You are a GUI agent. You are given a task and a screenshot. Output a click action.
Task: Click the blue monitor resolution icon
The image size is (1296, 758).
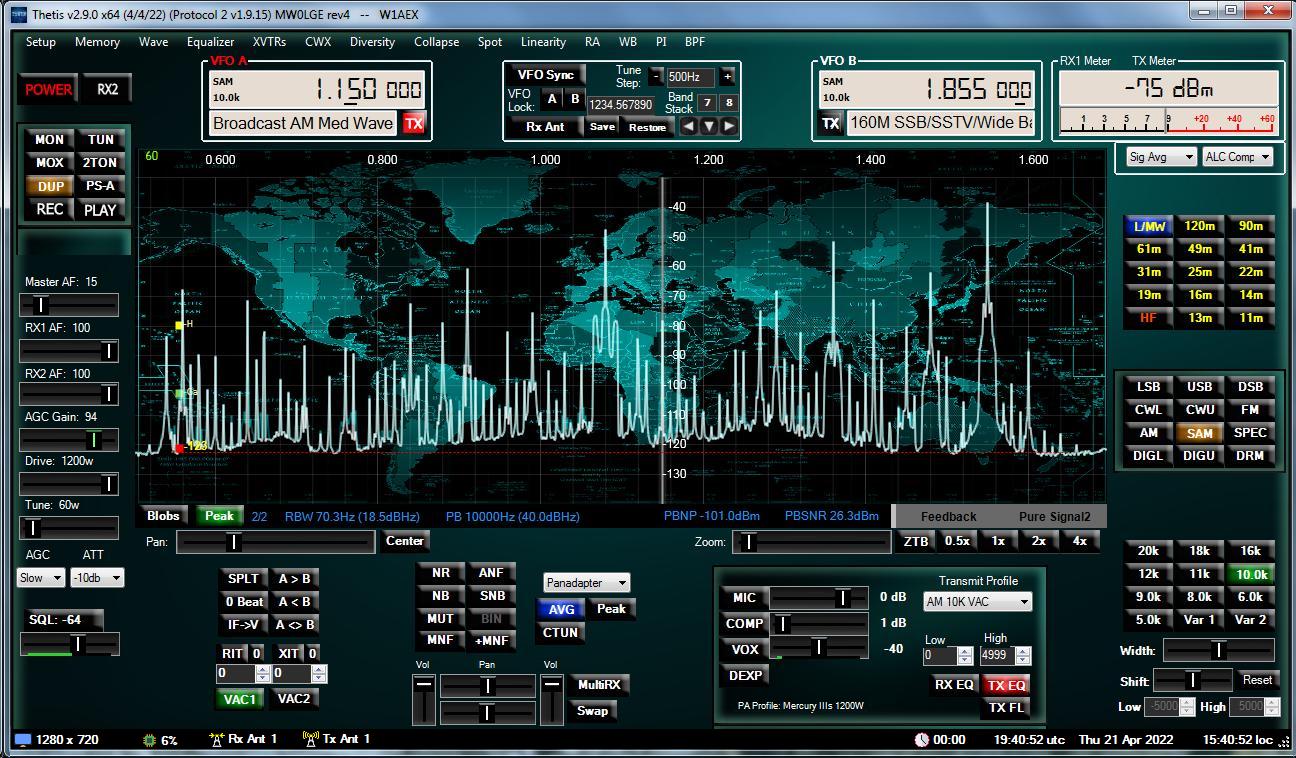(22, 740)
